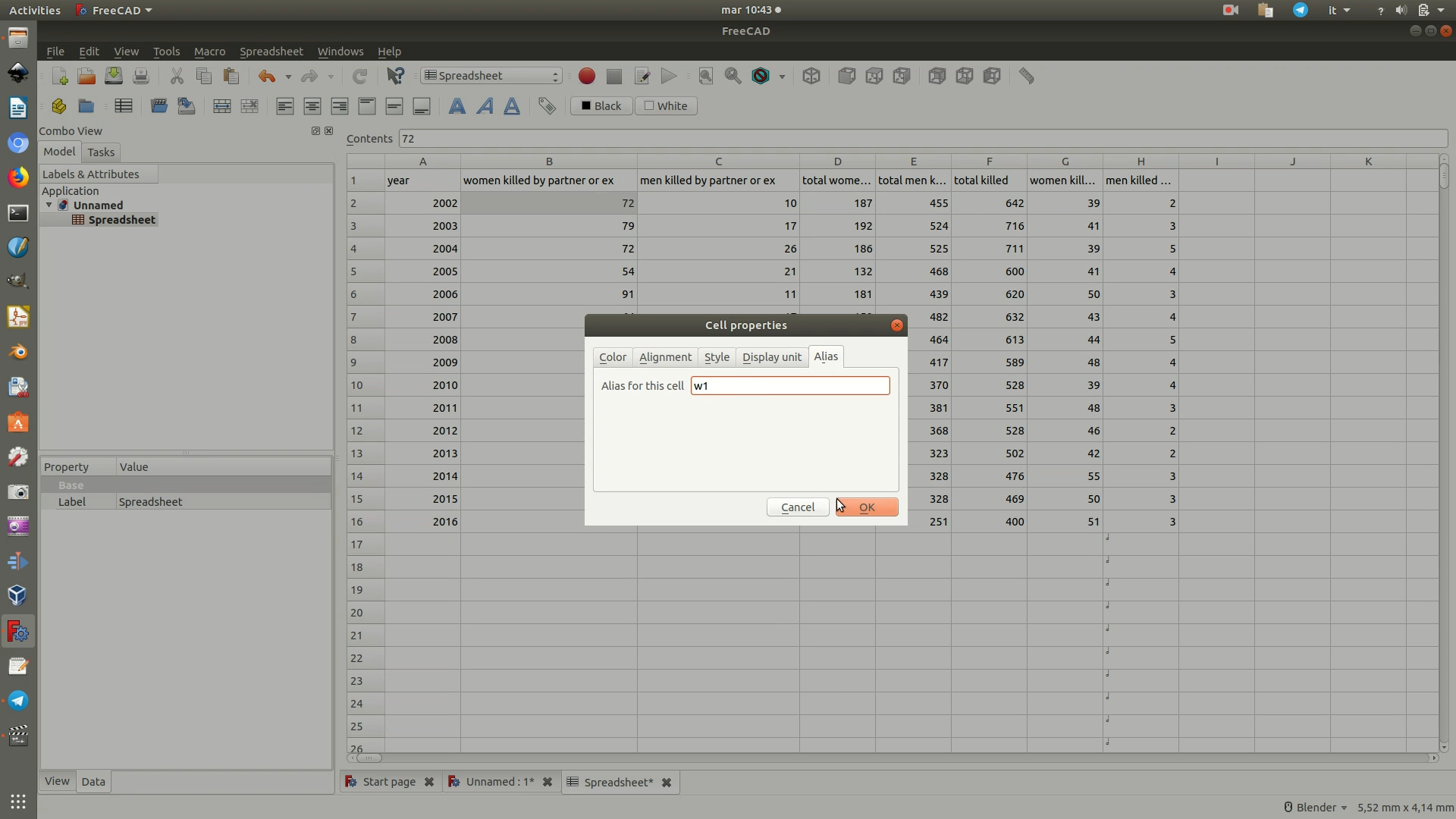Open the Spreadsheet menu
1456x819 pixels.
[271, 52]
